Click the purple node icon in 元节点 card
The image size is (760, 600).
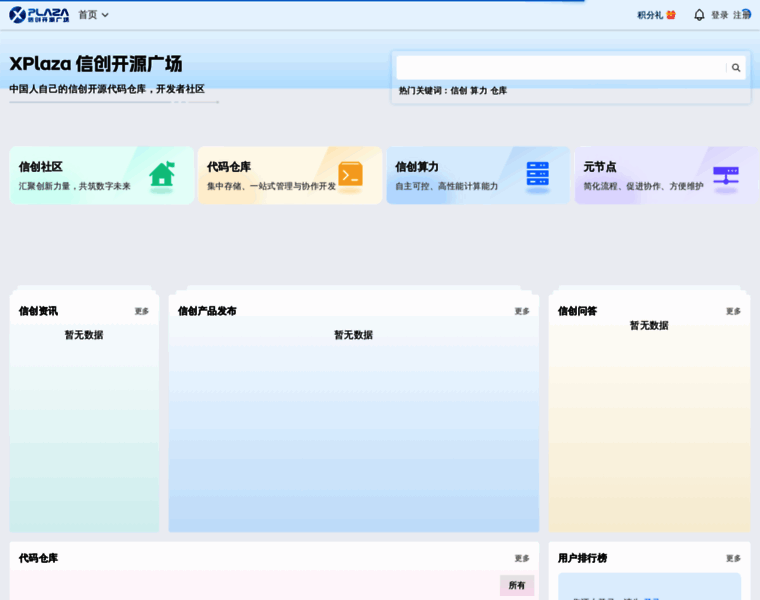coord(726,175)
